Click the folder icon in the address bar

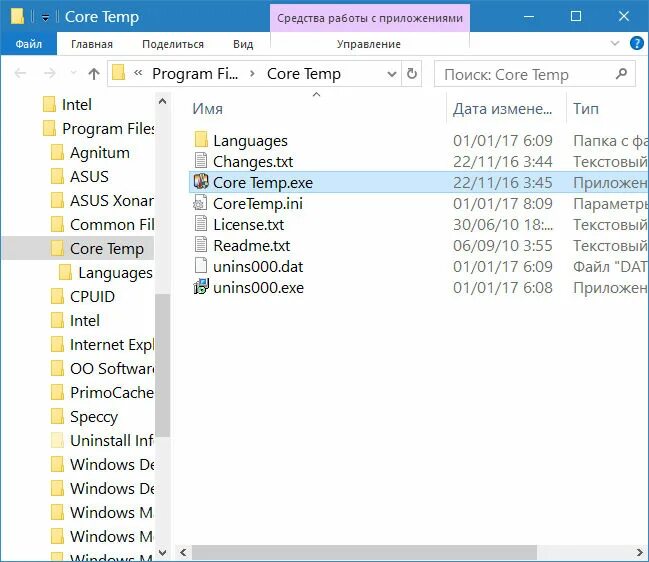(x=118, y=74)
